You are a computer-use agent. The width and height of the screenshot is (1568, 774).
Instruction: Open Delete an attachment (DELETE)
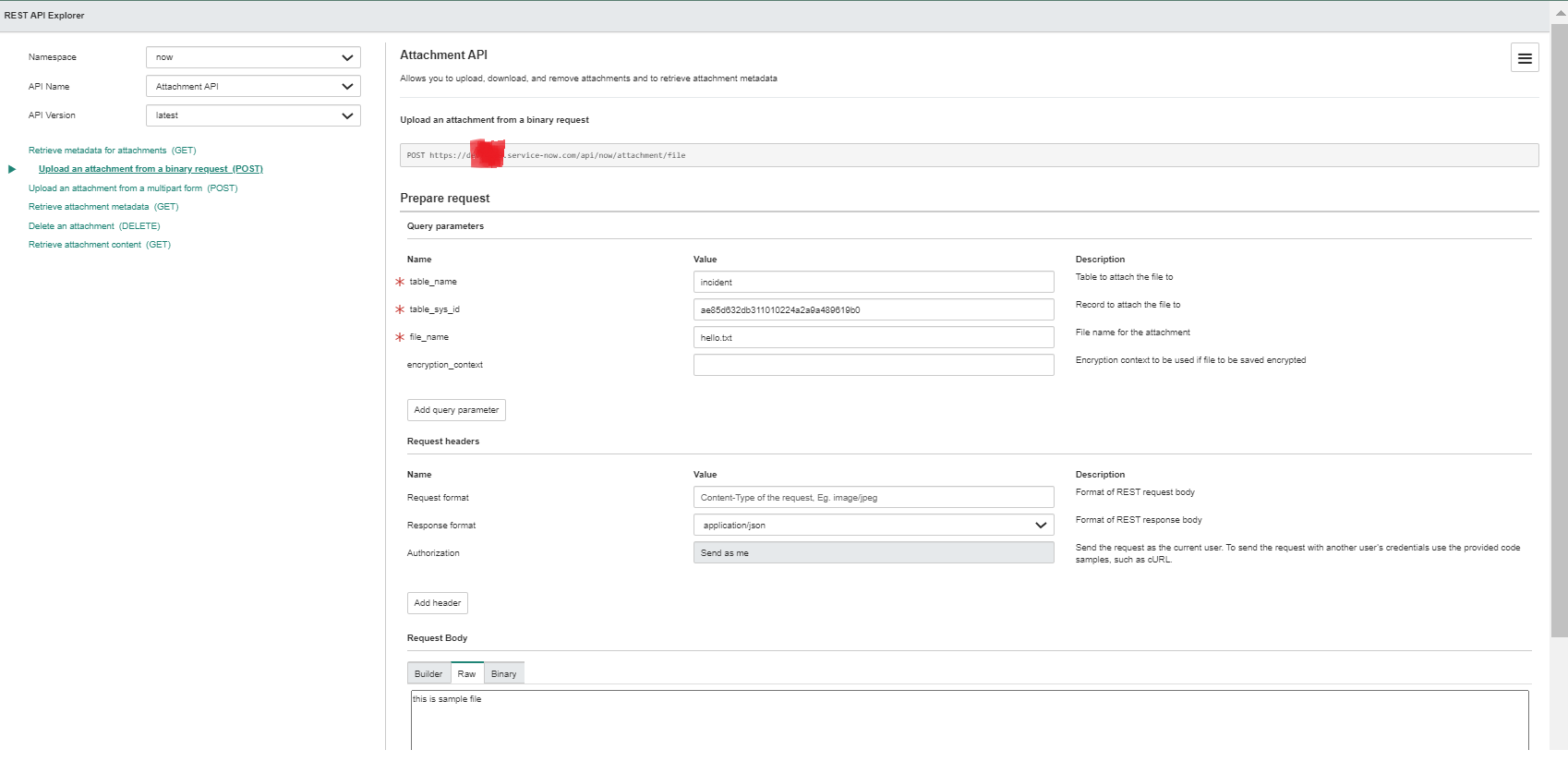point(94,226)
